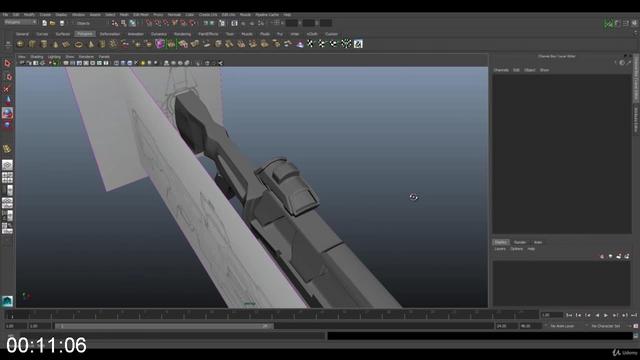This screenshot has height=360, width=640.
Task: Create a polygon cube from the shelf
Action: click(32, 44)
